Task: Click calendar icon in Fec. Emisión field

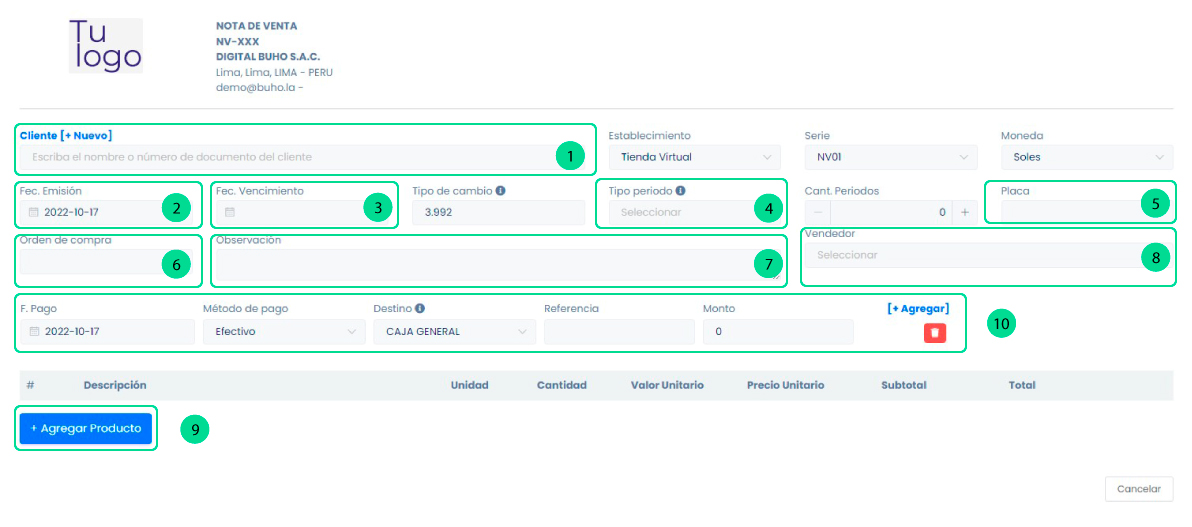Action: click(x=33, y=212)
